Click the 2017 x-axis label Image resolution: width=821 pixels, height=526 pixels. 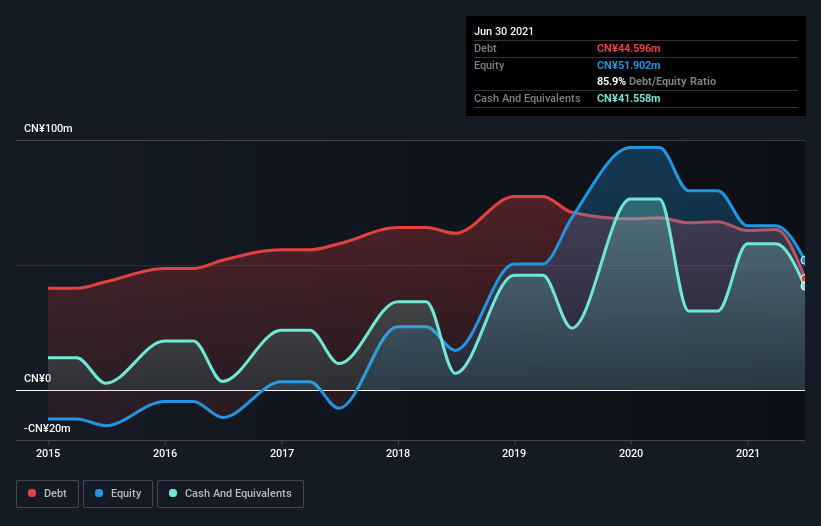pos(282,453)
